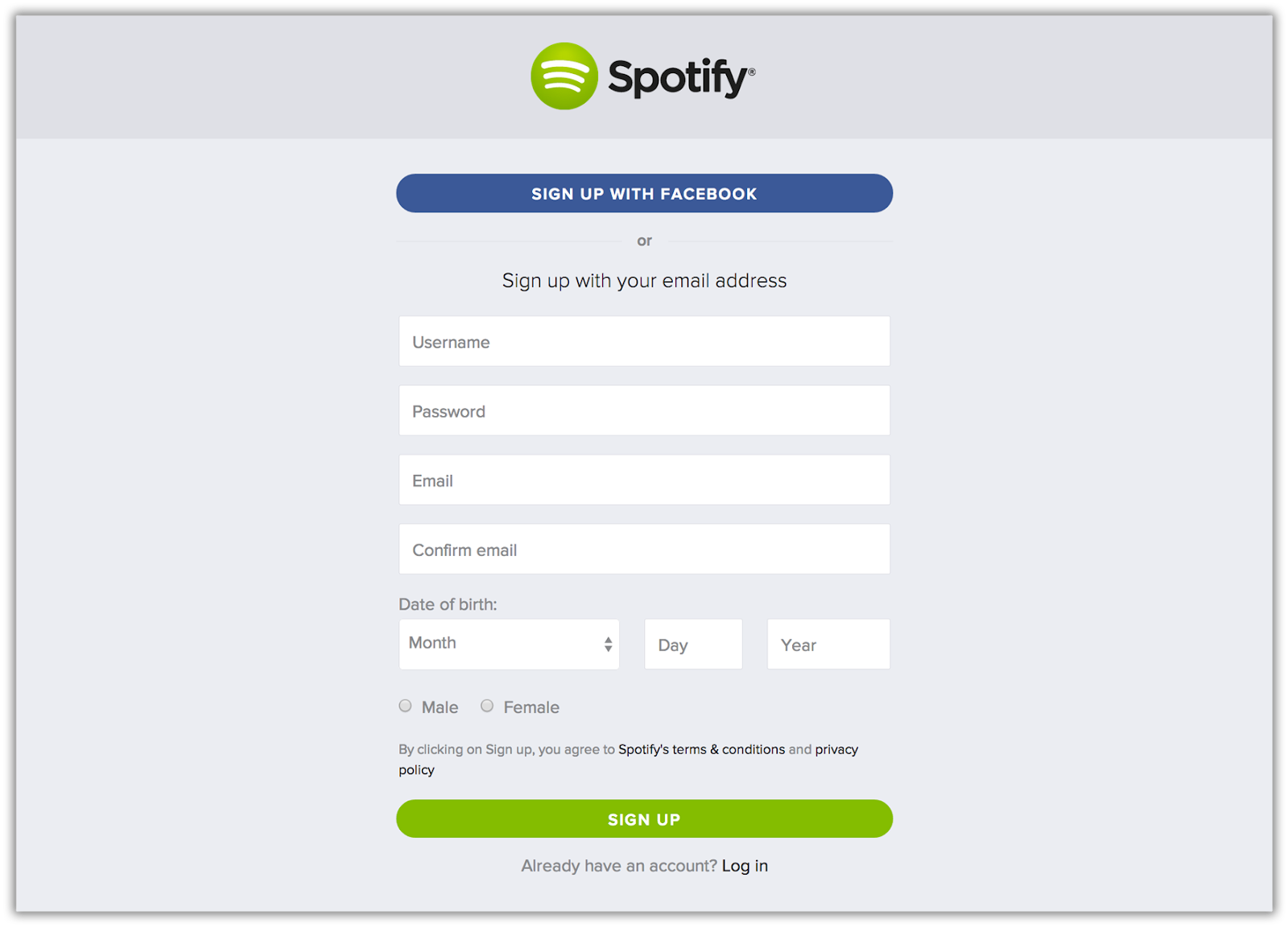Follow the Log in link
Screen dimensions: 1288x927
tap(745, 866)
